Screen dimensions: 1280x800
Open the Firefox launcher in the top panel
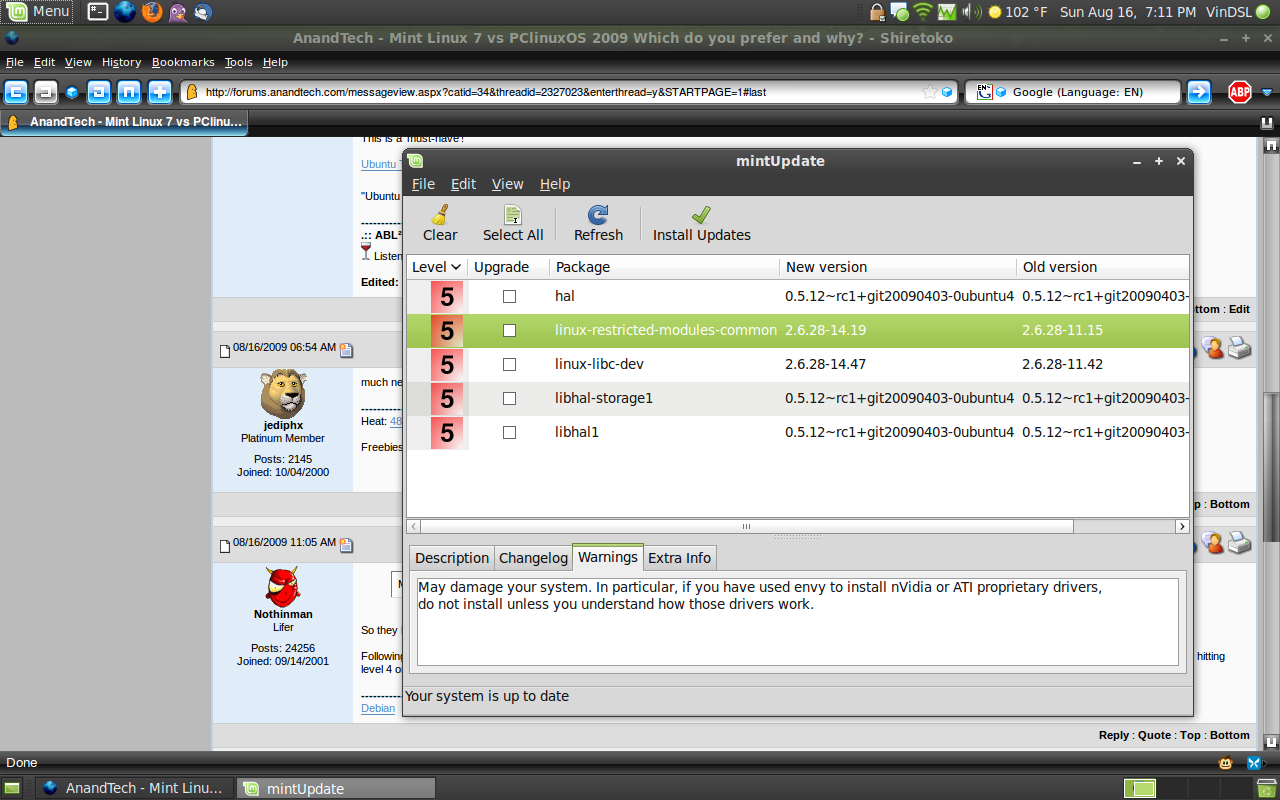pos(152,12)
